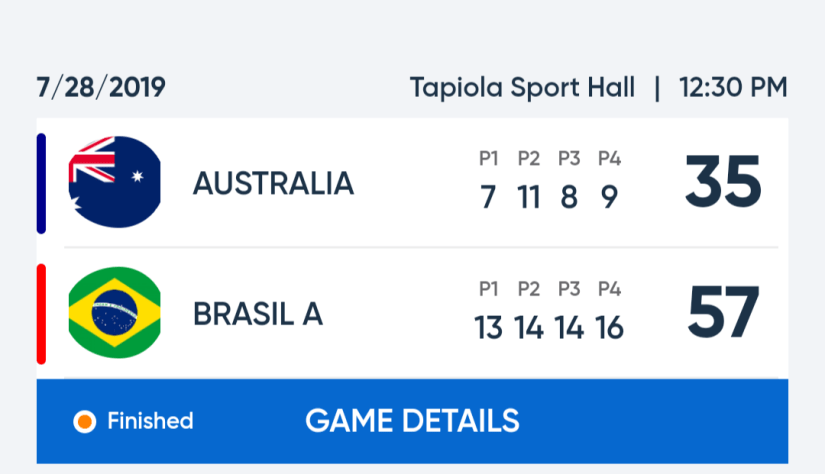The width and height of the screenshot is (825, 474).
Task: Select Australia's P1 score of 7
Action: (x=488, y=197)
